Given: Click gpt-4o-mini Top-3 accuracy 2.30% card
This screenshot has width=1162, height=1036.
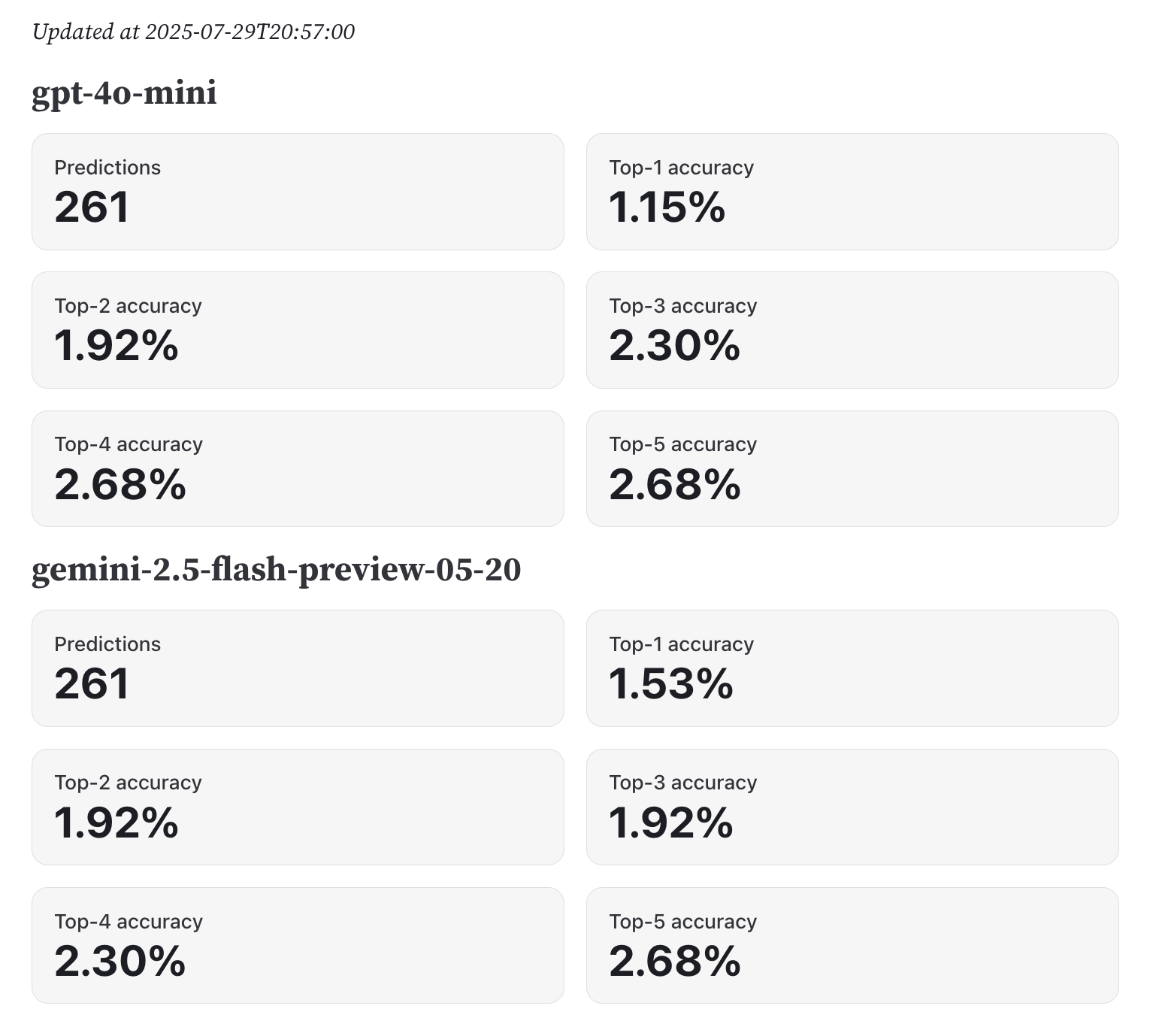Looking at the screenshot, I should pyautogui.click(x=852, y=330).
